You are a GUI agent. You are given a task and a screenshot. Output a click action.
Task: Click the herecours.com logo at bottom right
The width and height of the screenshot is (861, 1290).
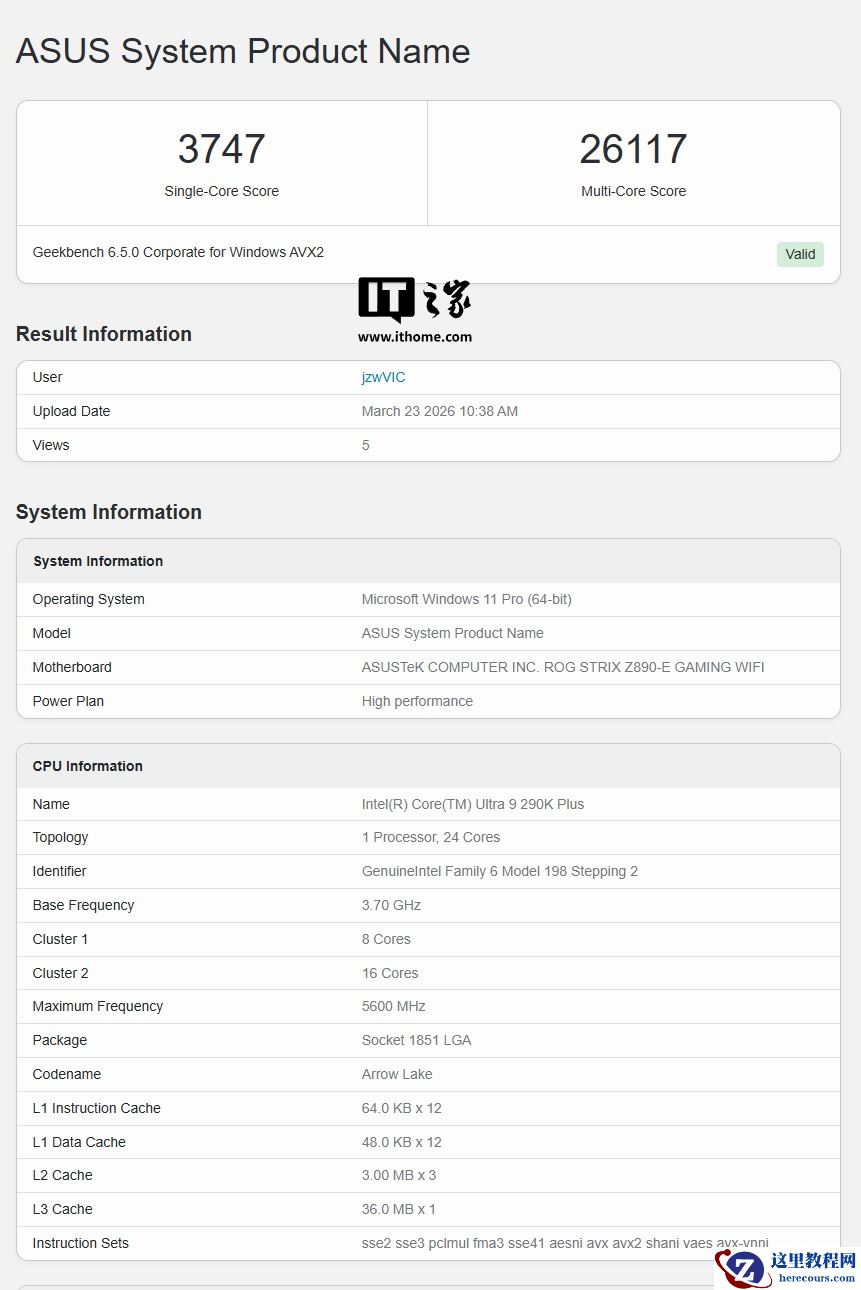click(x=786, y=1266)
